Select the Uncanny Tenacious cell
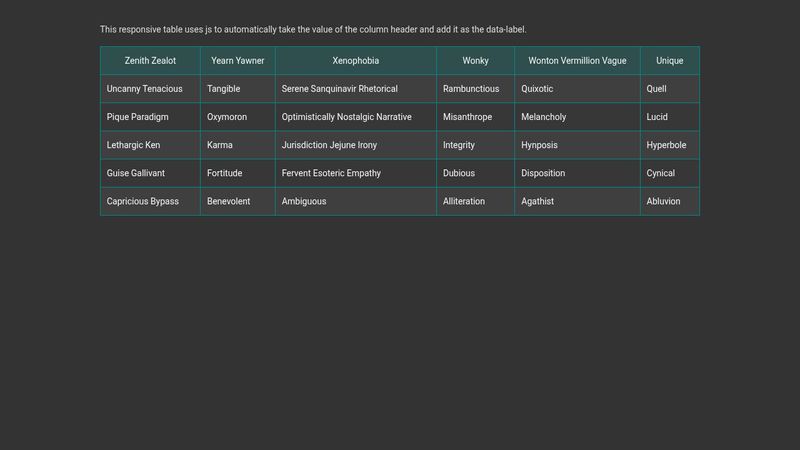 tap(150, 89)
